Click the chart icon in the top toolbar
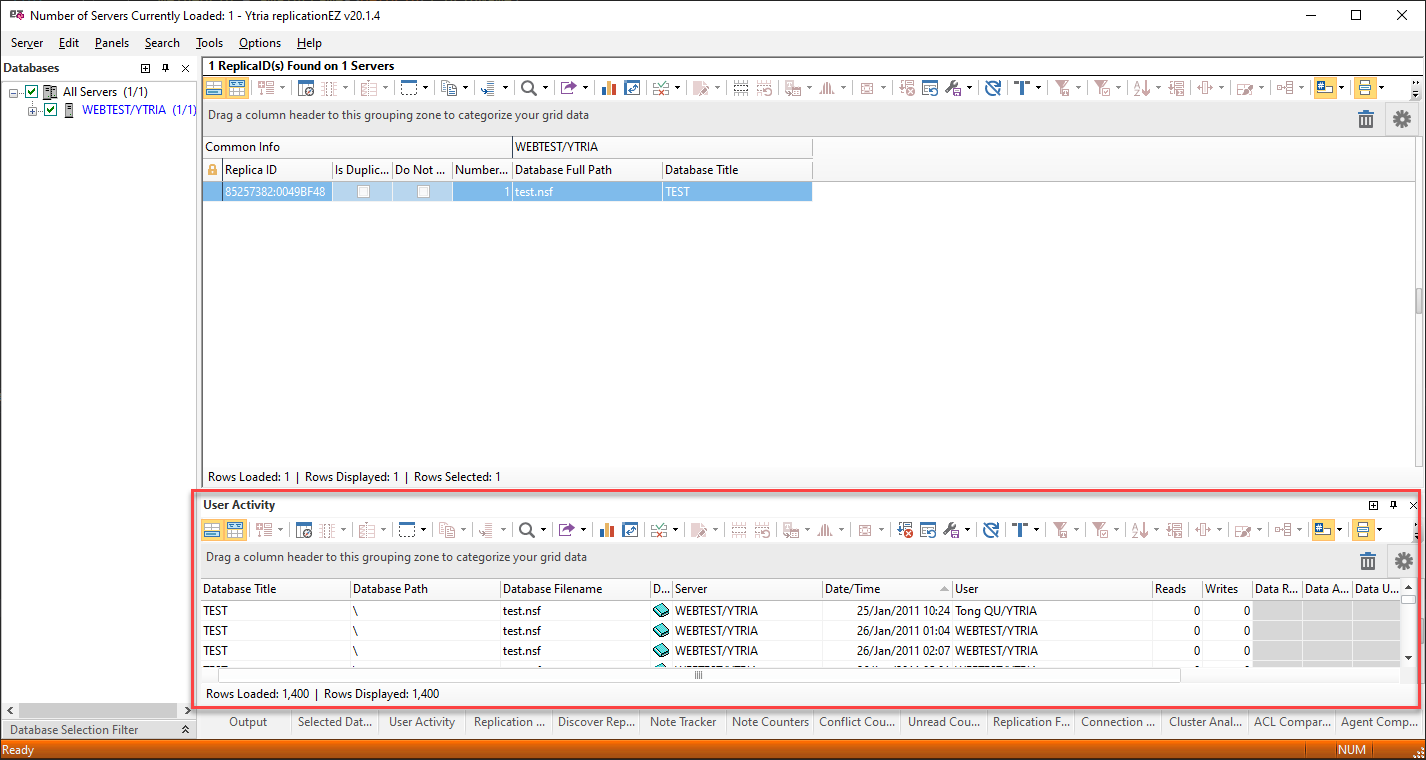This screenshot has height=760, width=1426. tap(607, 88)
